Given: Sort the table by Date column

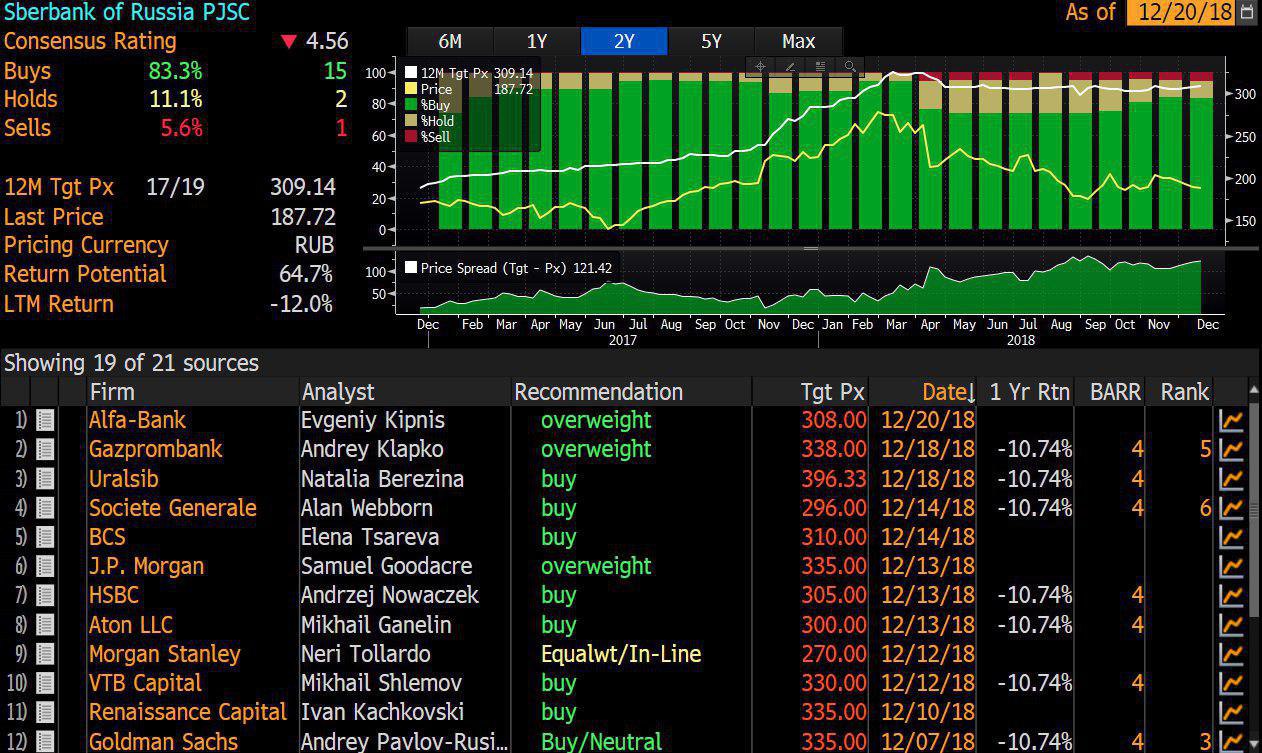Looking at the screenshot, I should coord(949,392).
